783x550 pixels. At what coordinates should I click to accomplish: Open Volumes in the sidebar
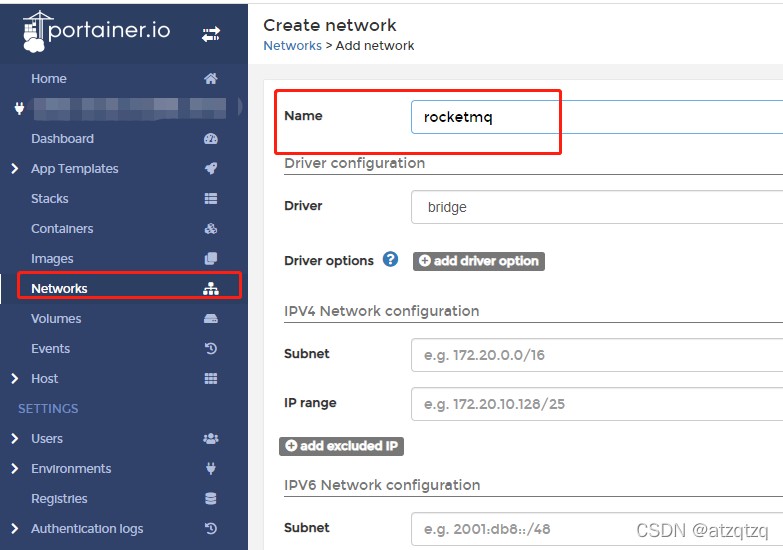(x=56, y=319)
